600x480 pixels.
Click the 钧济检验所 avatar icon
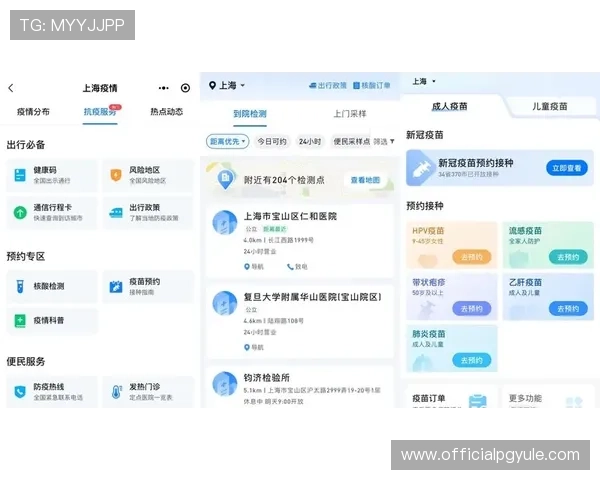point(225,384)
